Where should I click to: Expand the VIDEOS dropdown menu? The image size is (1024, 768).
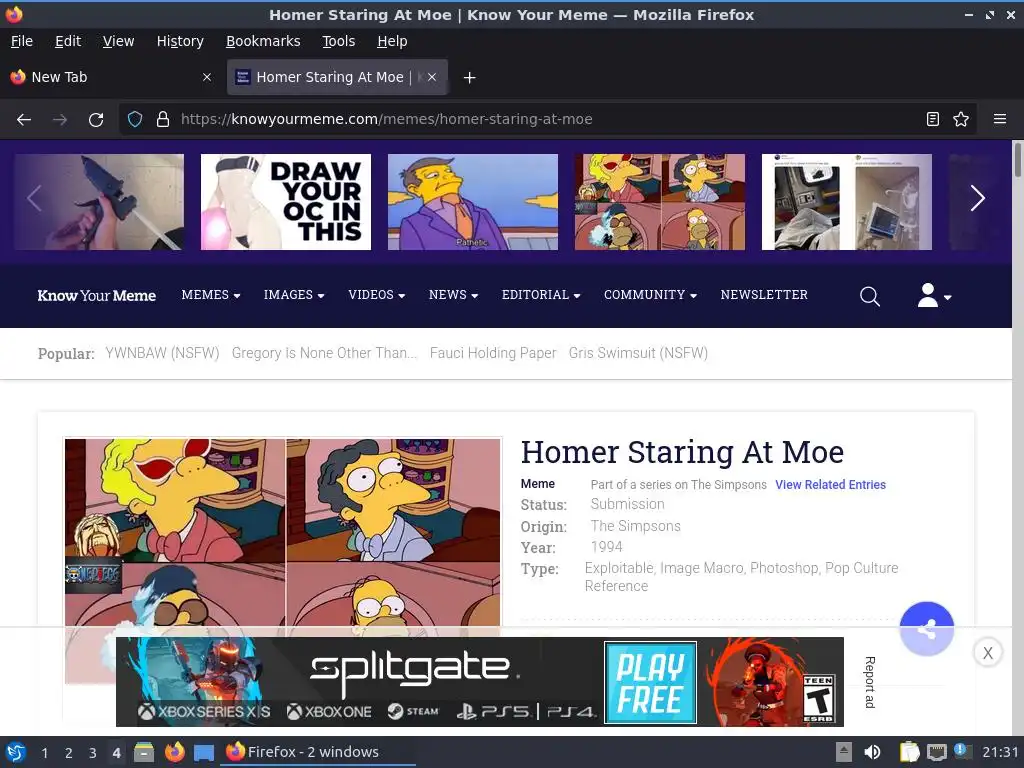[377, 295]
